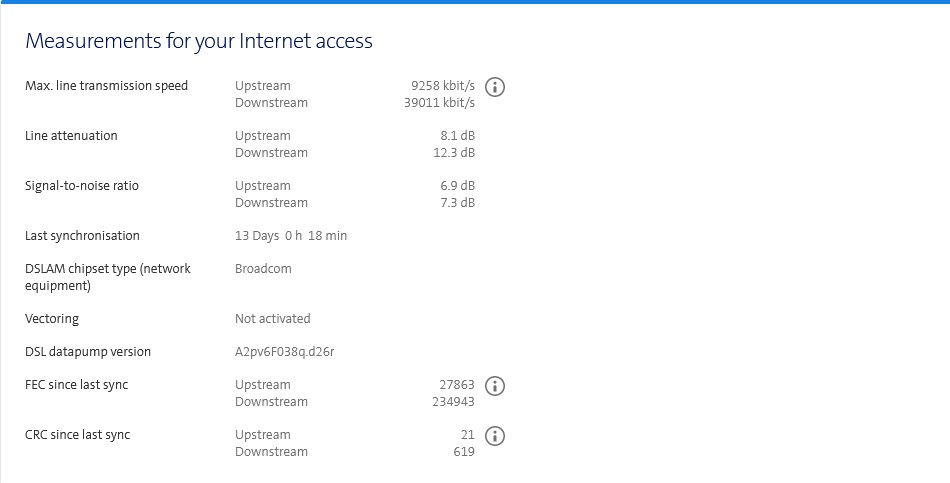Select the 'CRC since last sync' label
Image resolution: width=950 pixels, height=483 pixels.
77,435
